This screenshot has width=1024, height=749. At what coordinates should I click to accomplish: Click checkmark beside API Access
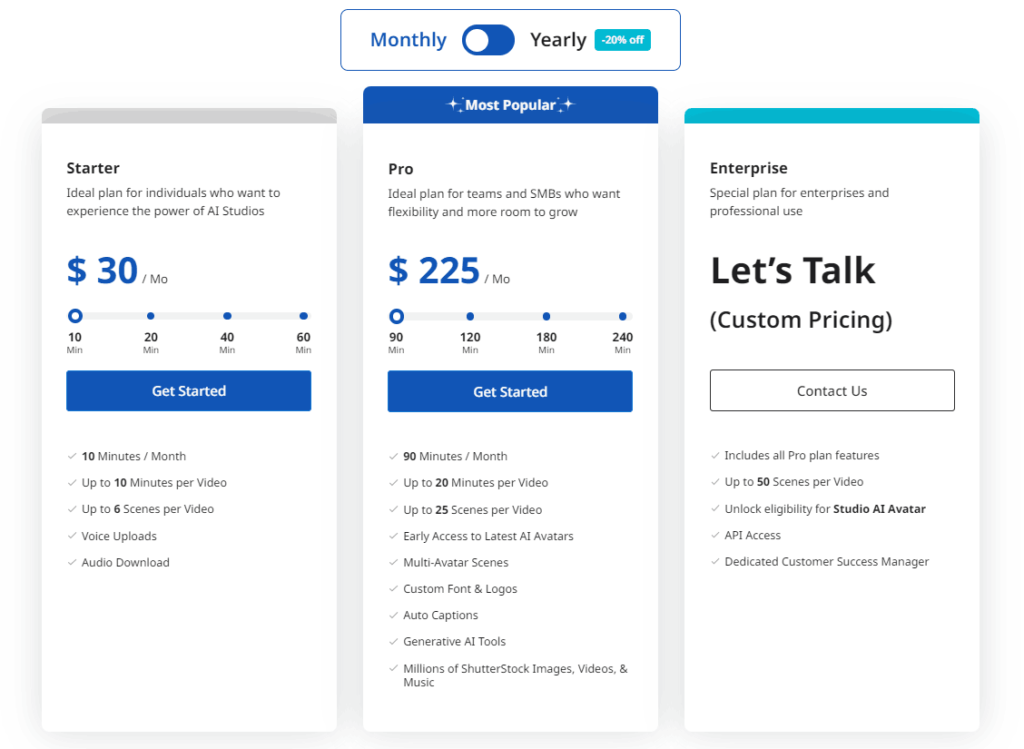[715, 535]
